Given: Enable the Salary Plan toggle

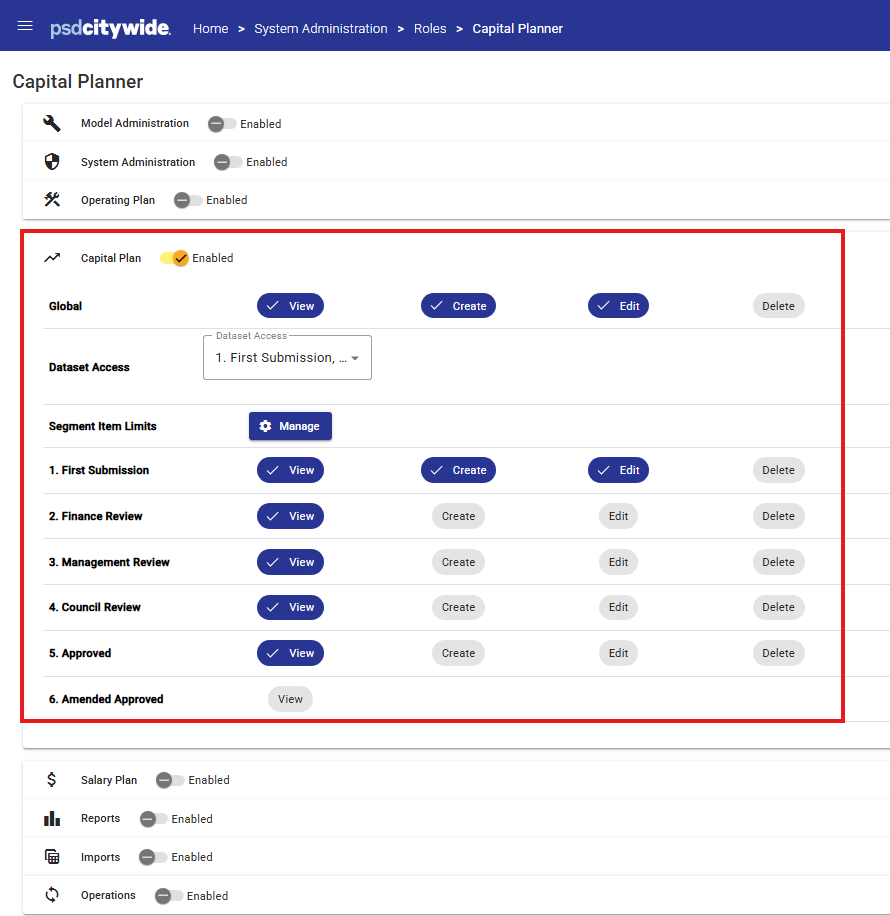Looking at the screenshot, I should tap(170, 780).
